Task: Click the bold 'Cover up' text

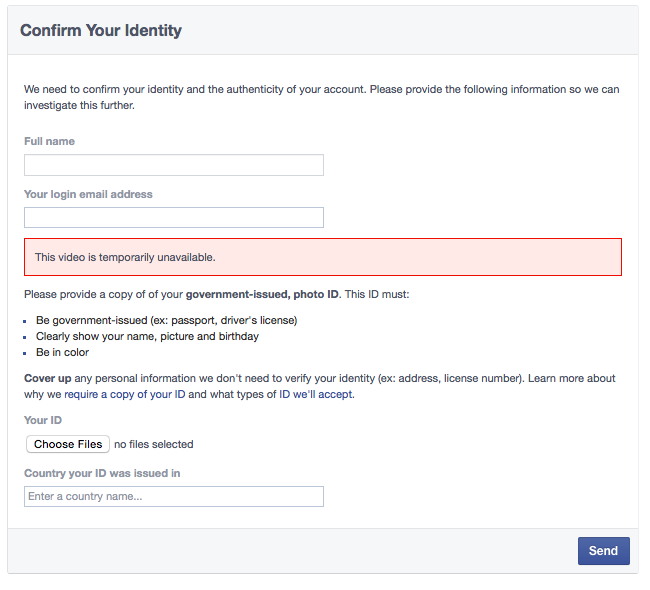Action: [48, 378]
